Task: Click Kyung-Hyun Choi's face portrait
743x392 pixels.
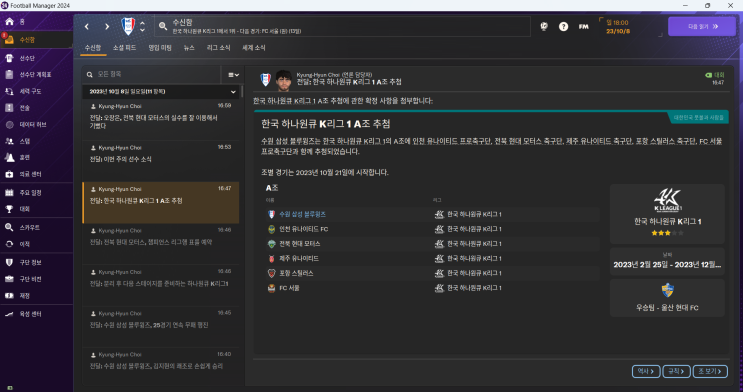Action: 283,80
